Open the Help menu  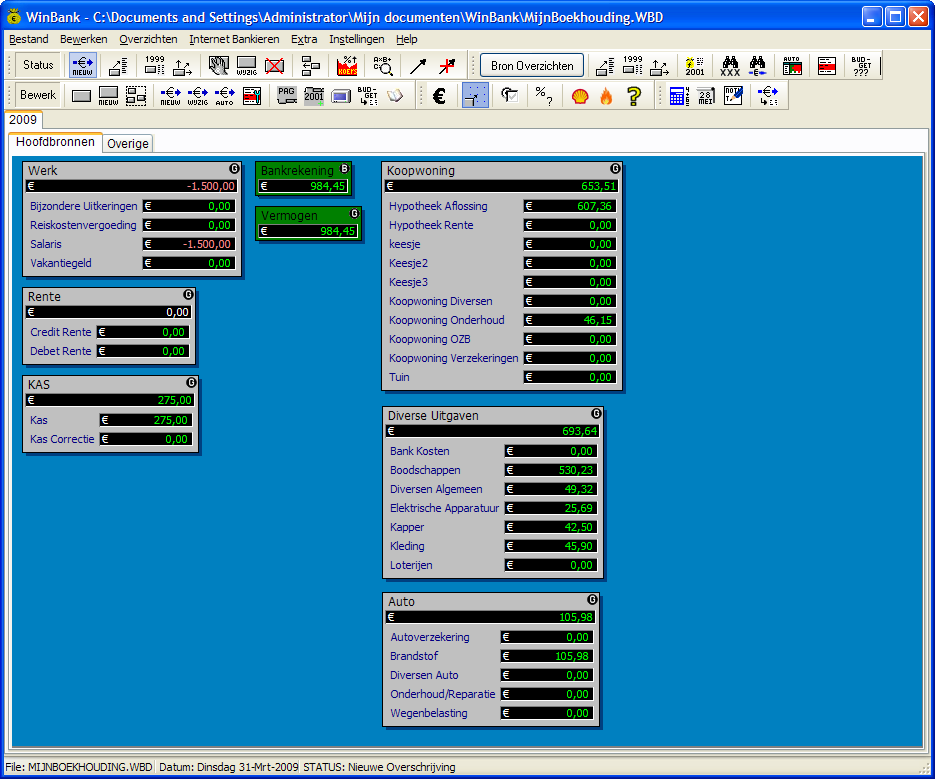pyautogui.click(x=407, y=39)
